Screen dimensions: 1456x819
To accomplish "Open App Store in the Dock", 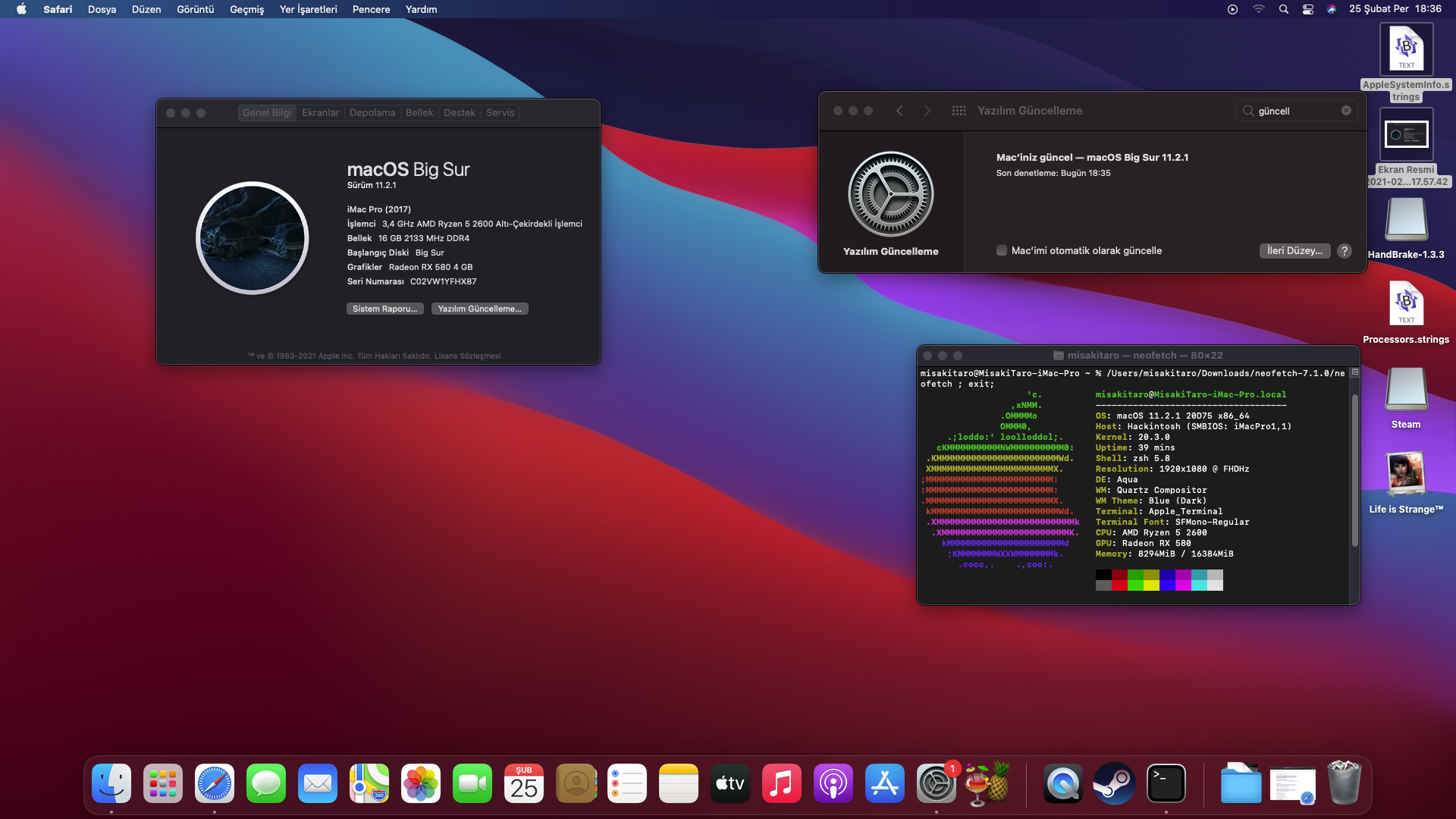I will click(x=884, y=783).
